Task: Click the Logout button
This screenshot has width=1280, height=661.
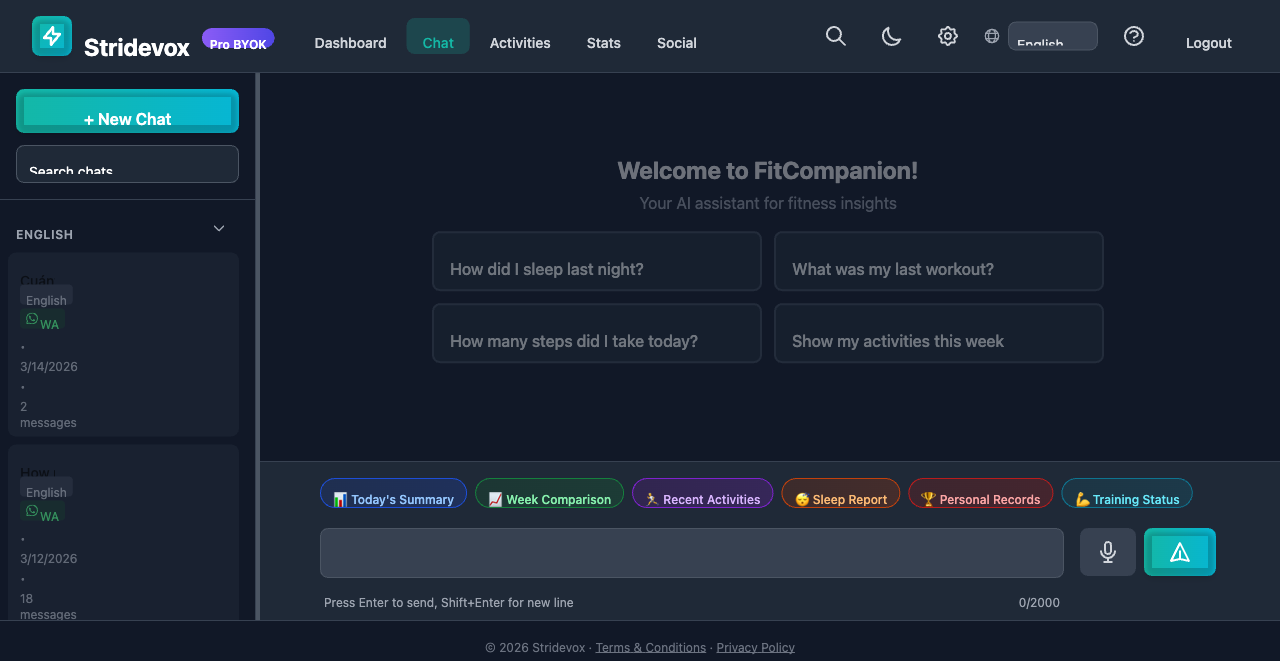Action: pyautogui.click(x=1208, y=43)
